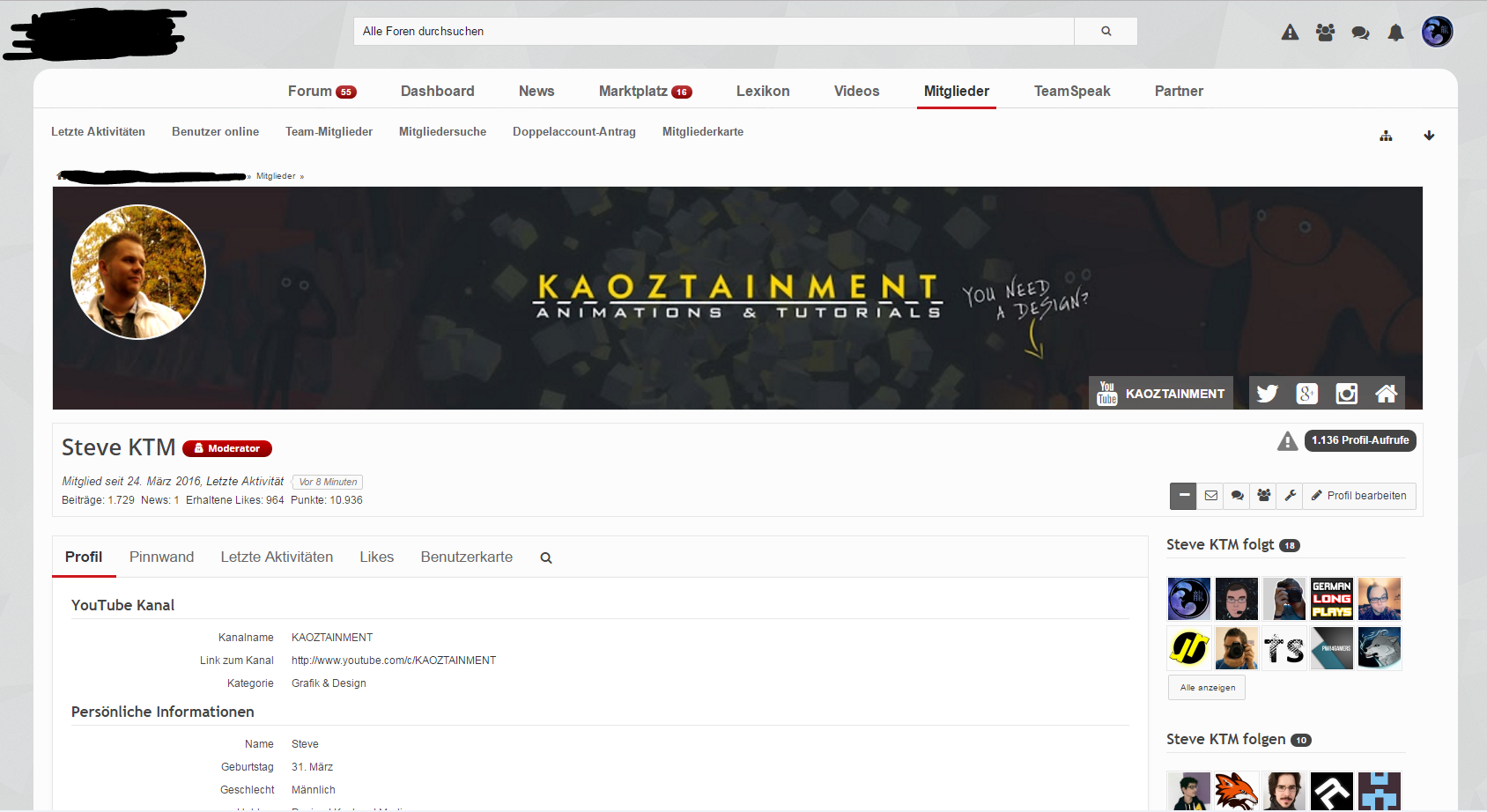
Task: Open Mitgliederkarte in the sub-navigation
Action: (703, 132)
